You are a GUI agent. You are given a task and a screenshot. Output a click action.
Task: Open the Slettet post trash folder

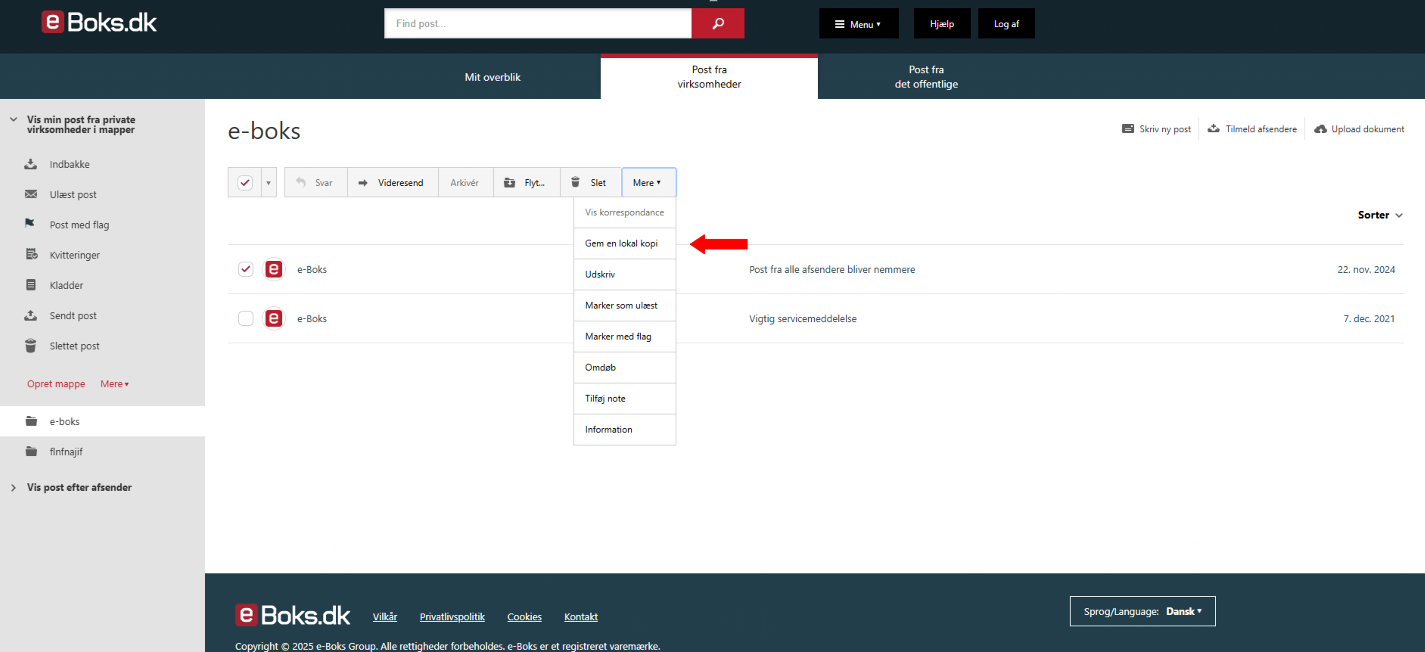click(74, 346)
